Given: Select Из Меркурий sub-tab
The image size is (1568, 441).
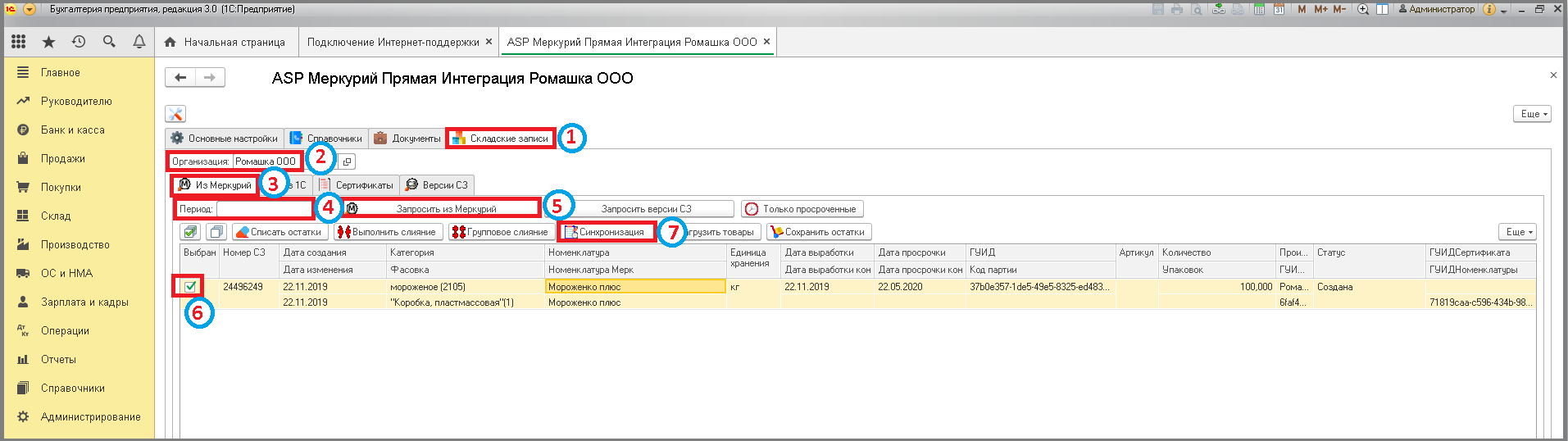Looking at the screenshot, I should coord(215,185).
